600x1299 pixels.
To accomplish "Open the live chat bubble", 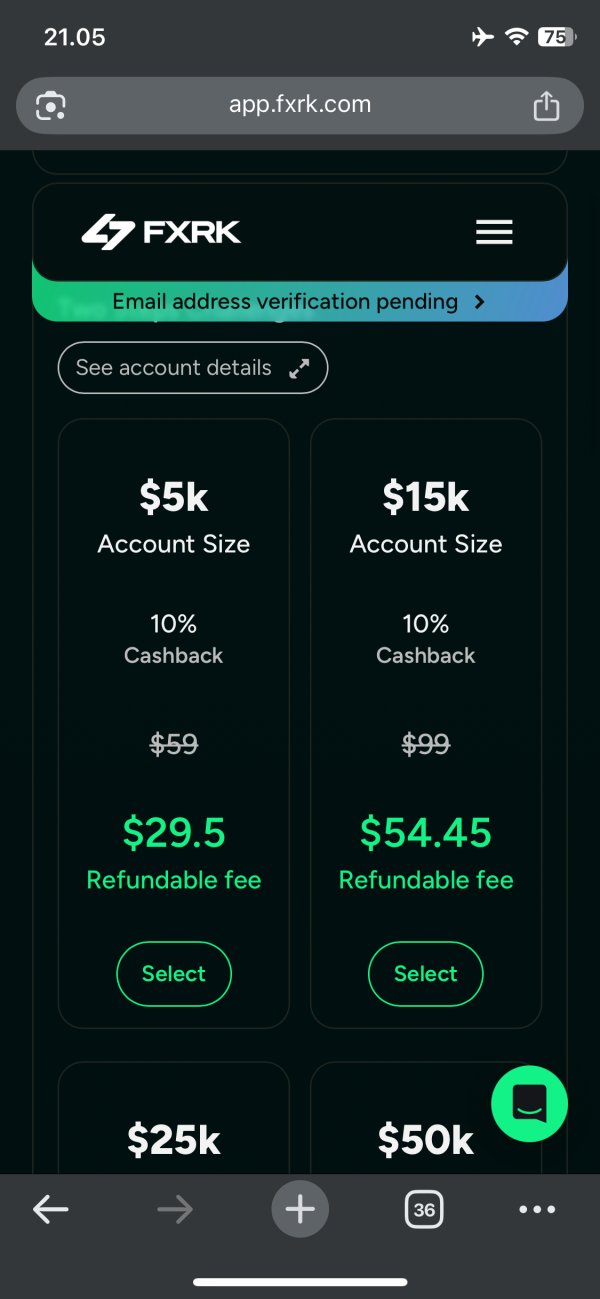I will 529,1103.
